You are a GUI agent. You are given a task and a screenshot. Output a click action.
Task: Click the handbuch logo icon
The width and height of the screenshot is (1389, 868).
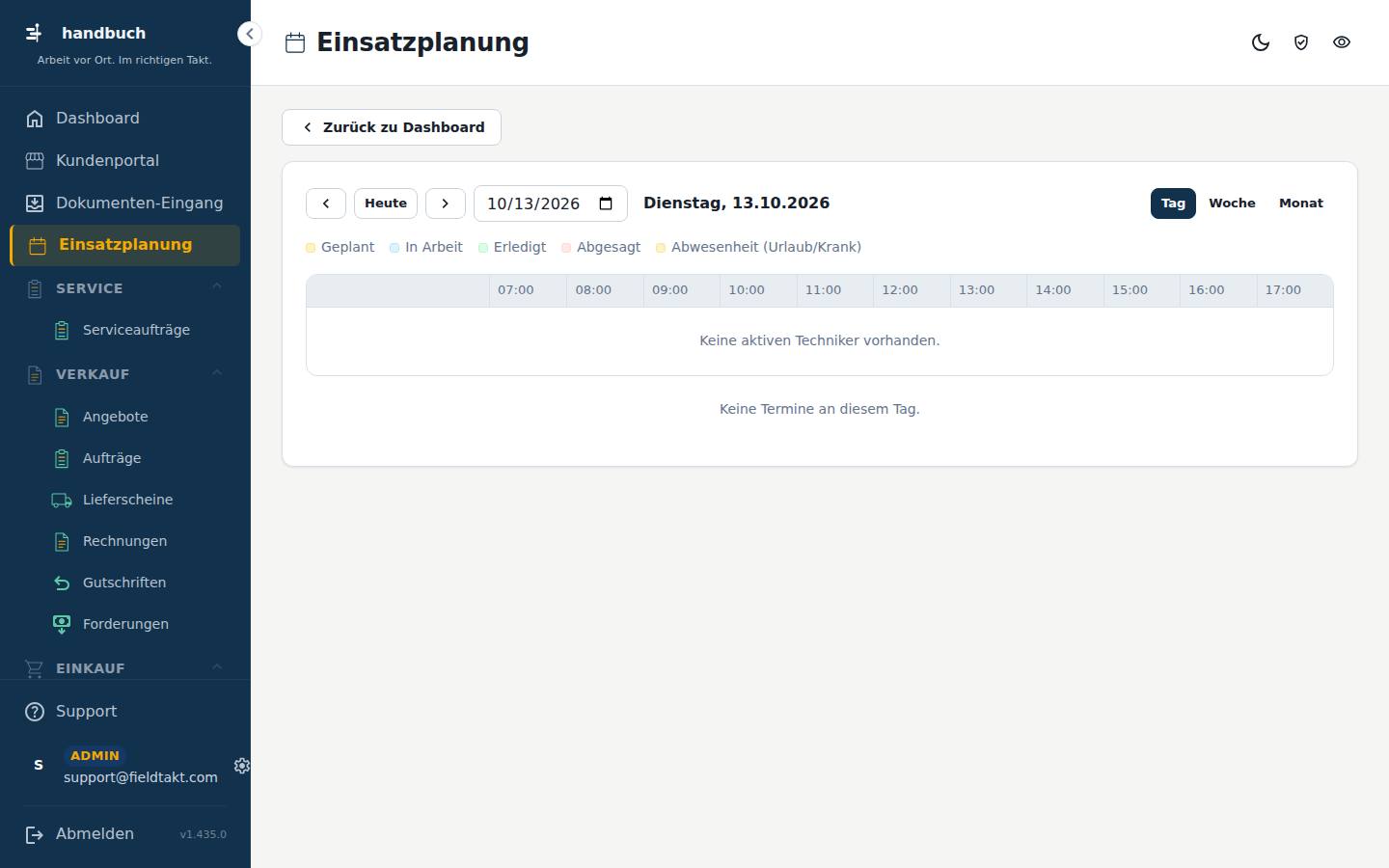tap(34, 33)
